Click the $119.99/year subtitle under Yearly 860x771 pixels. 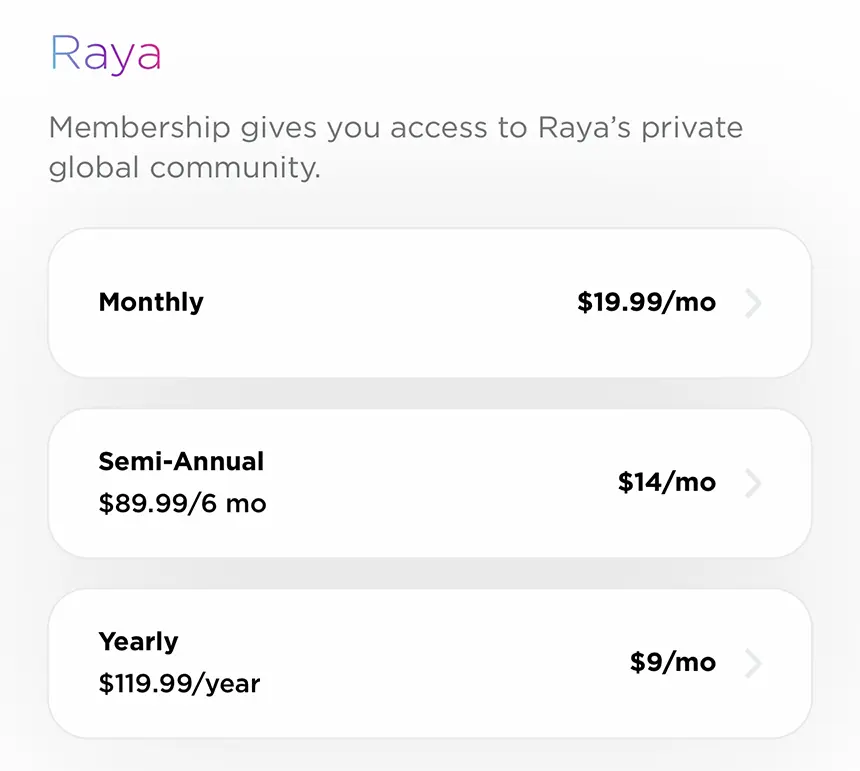tap(178, 684)
